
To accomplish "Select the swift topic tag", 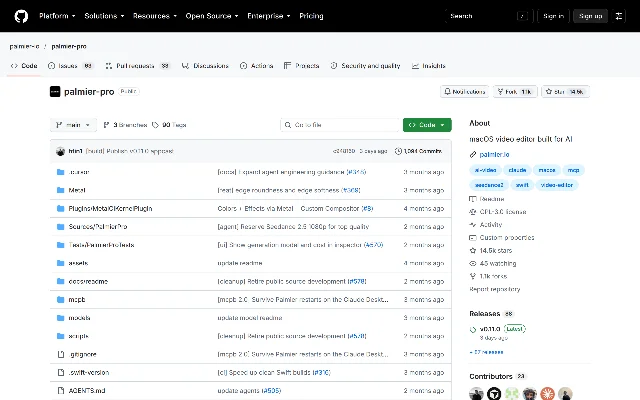I will pyautogui.click(x=522, y=185).
